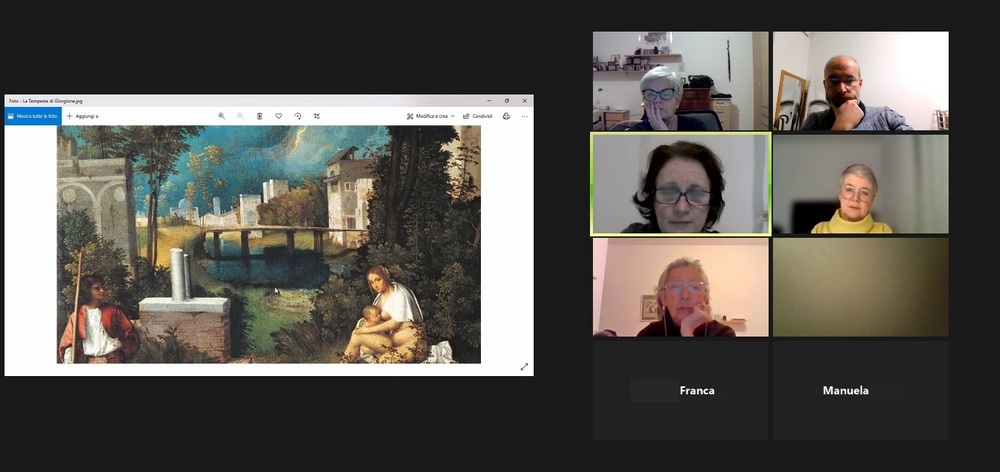The width and height of the screenshot is (1000, 472).
Task: Minimize the Photos window
Action: (489, 101)
